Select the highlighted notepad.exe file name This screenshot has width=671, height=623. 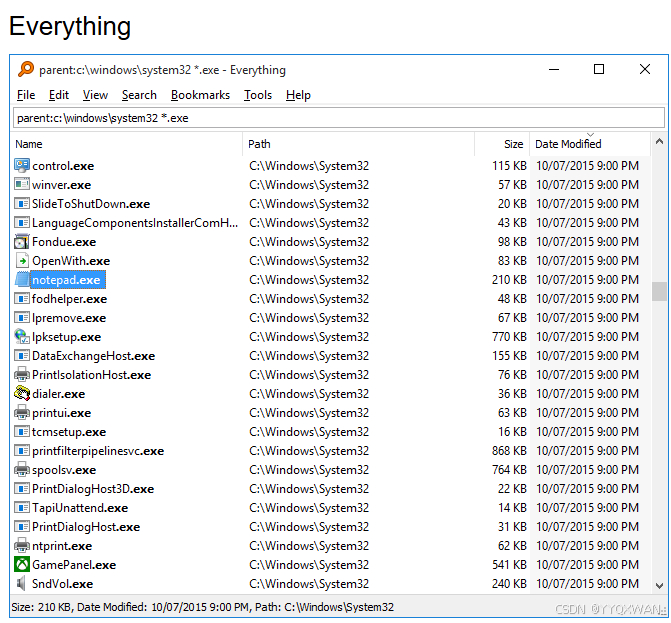(68, 280)
